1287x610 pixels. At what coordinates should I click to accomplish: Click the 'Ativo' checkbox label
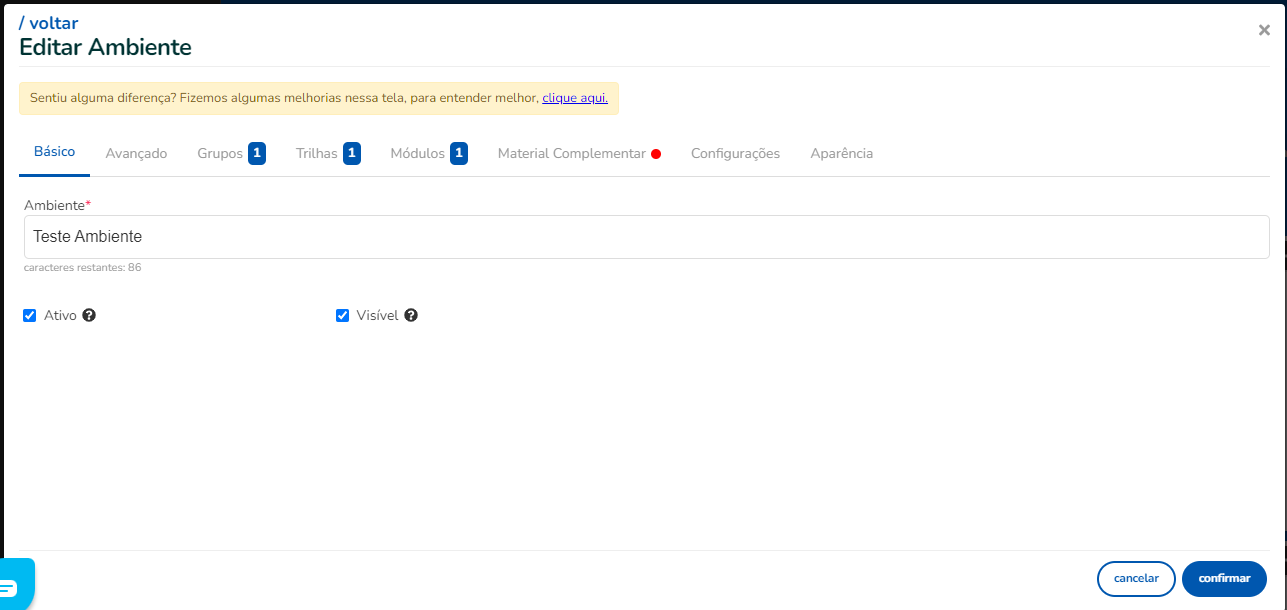[x=60, y=315]
